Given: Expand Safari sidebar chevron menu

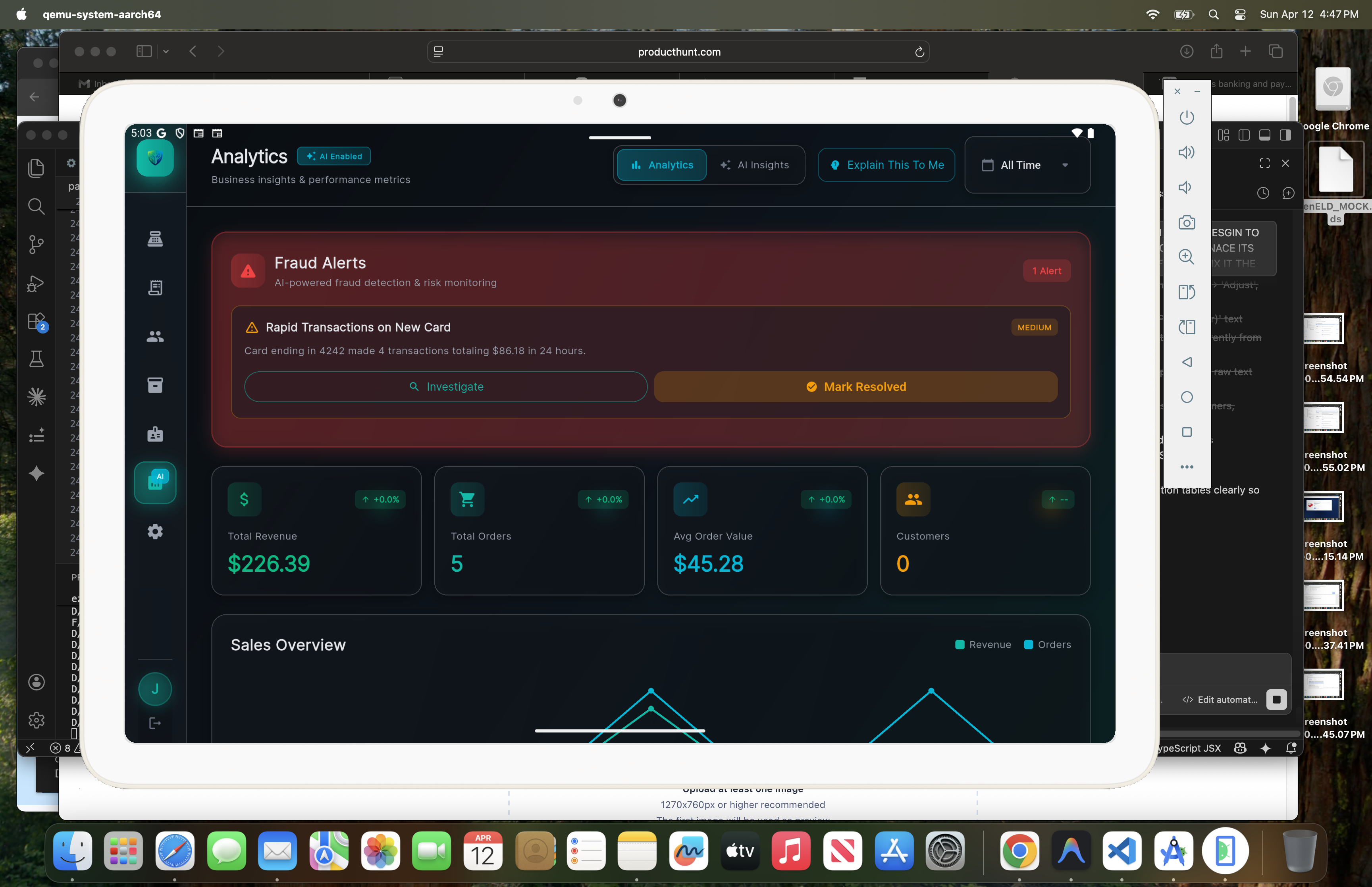Looking at the screenshot, I should (166, 51).
